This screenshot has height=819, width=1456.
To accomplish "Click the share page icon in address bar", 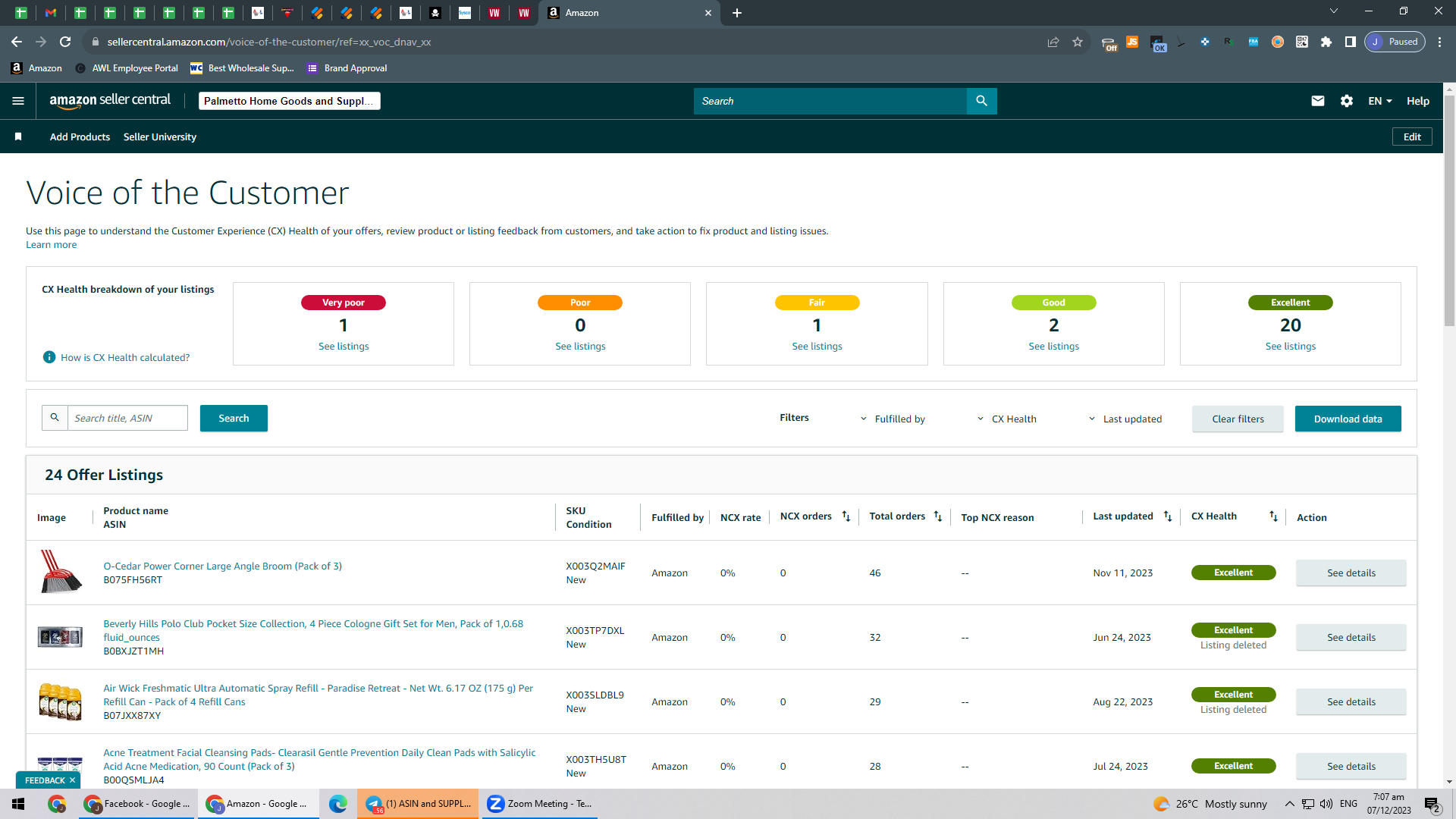I will 1053,42.
